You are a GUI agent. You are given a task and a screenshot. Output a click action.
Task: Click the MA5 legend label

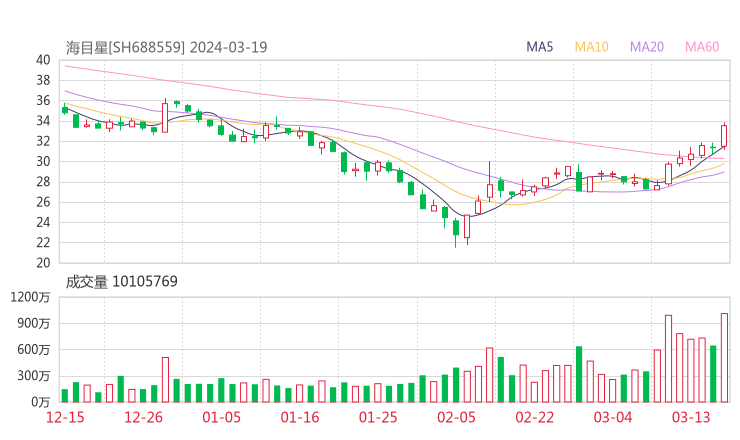(x=539, y=47)
